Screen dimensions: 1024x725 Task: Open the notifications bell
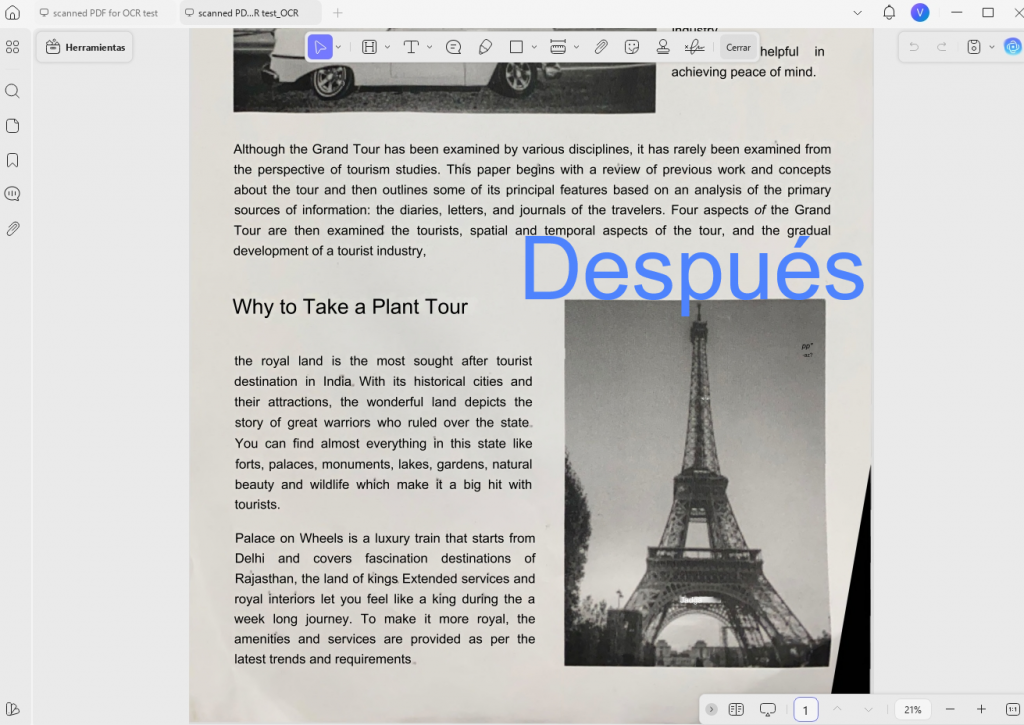889,12
